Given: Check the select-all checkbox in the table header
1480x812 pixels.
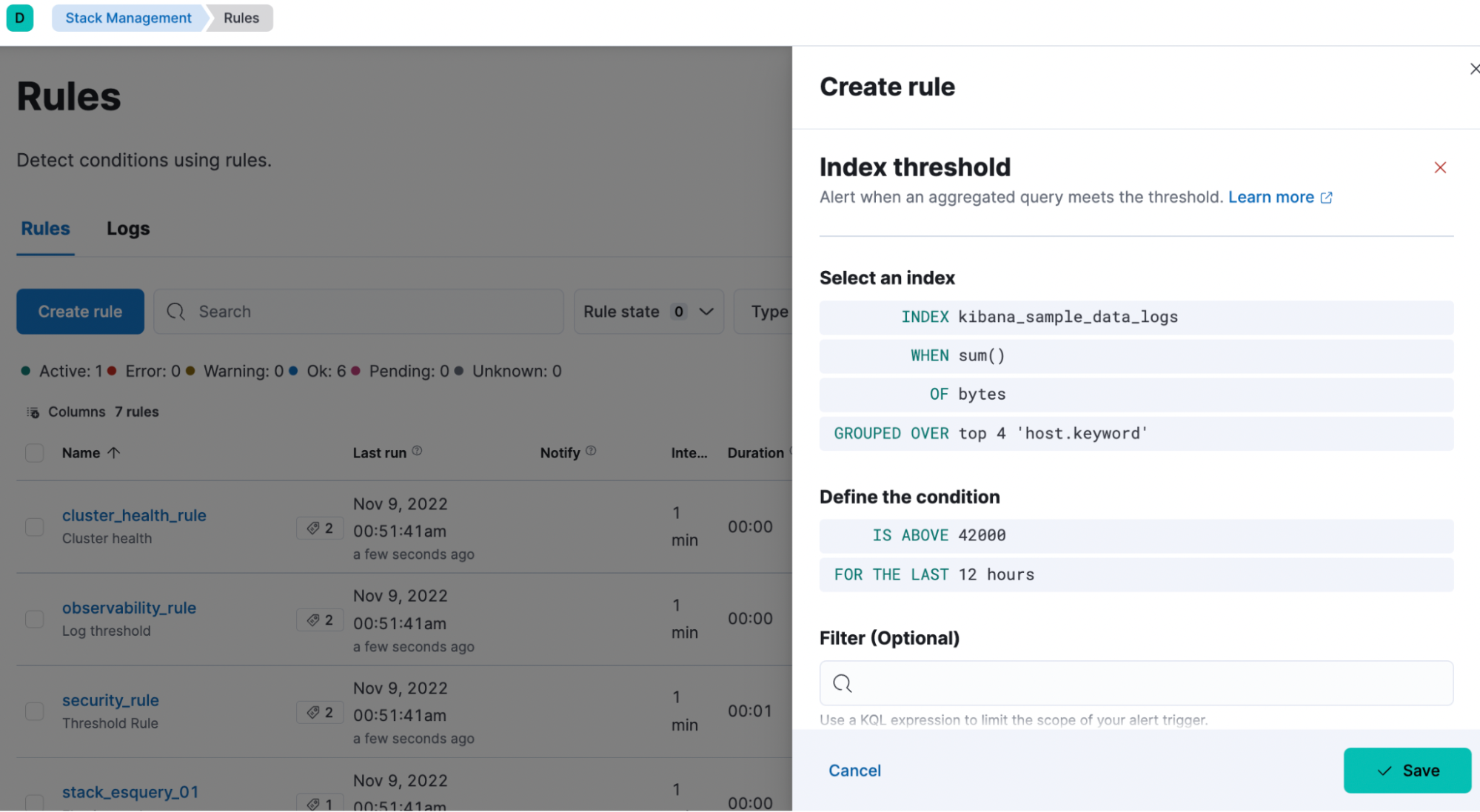Looking at the screenshot, I should click(34, 452).
